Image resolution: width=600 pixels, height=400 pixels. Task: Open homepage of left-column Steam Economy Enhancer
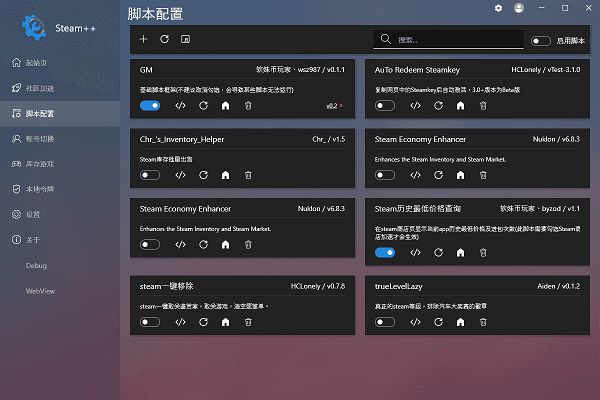[x=225, y=245]
